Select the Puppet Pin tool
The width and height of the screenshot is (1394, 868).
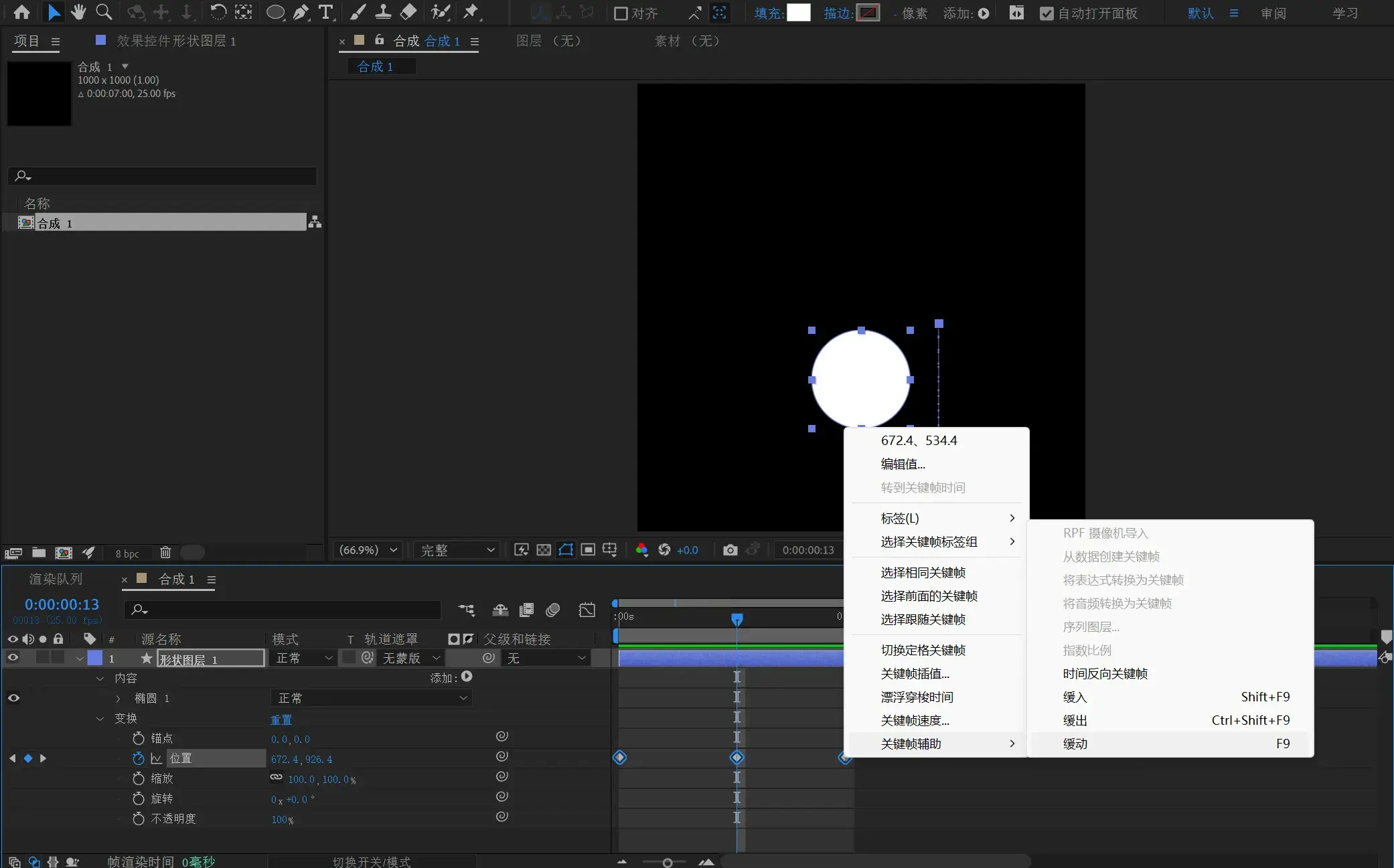click(x=472, y=12)
